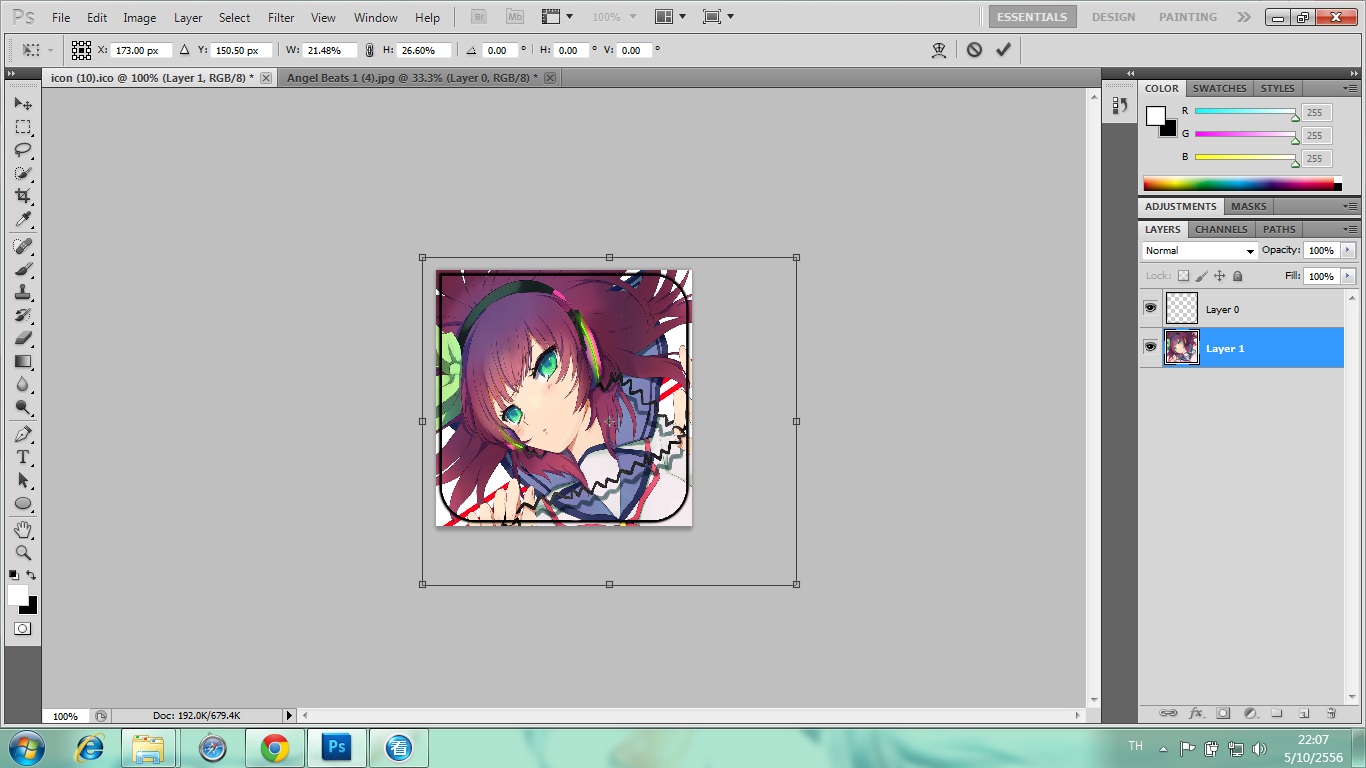Screen dimensions: 1366x768
Task: Switch to the Painting workspace
Action: click(1187, 17)
